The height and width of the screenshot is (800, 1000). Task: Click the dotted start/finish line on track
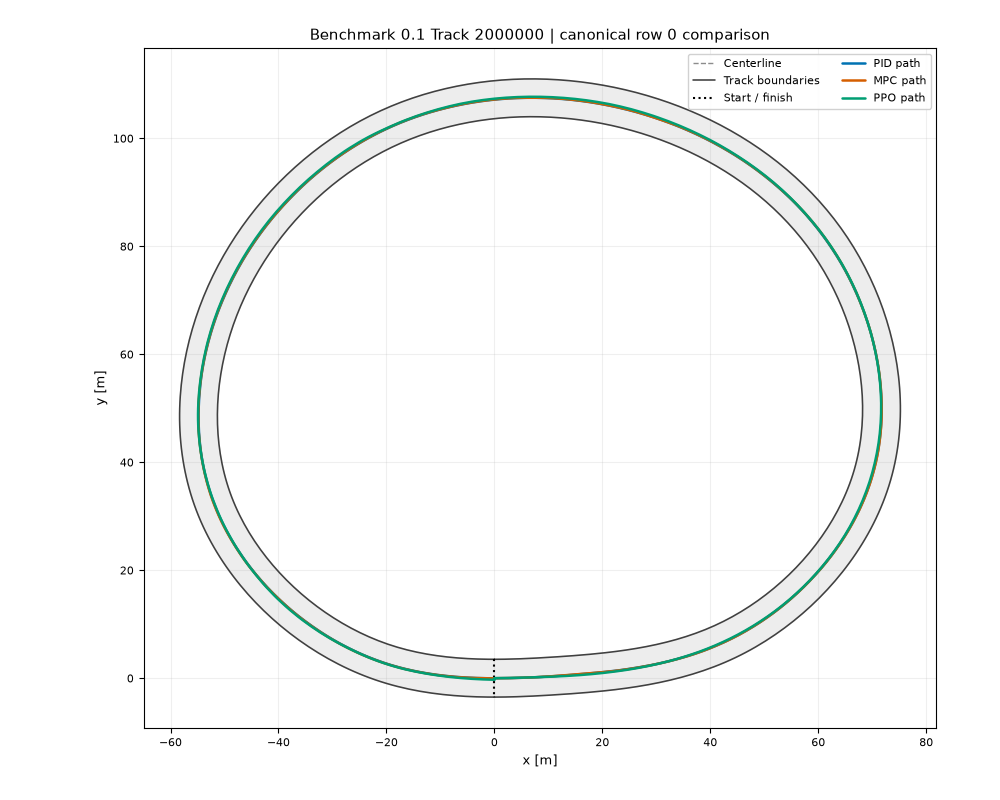tap(494, 678)
